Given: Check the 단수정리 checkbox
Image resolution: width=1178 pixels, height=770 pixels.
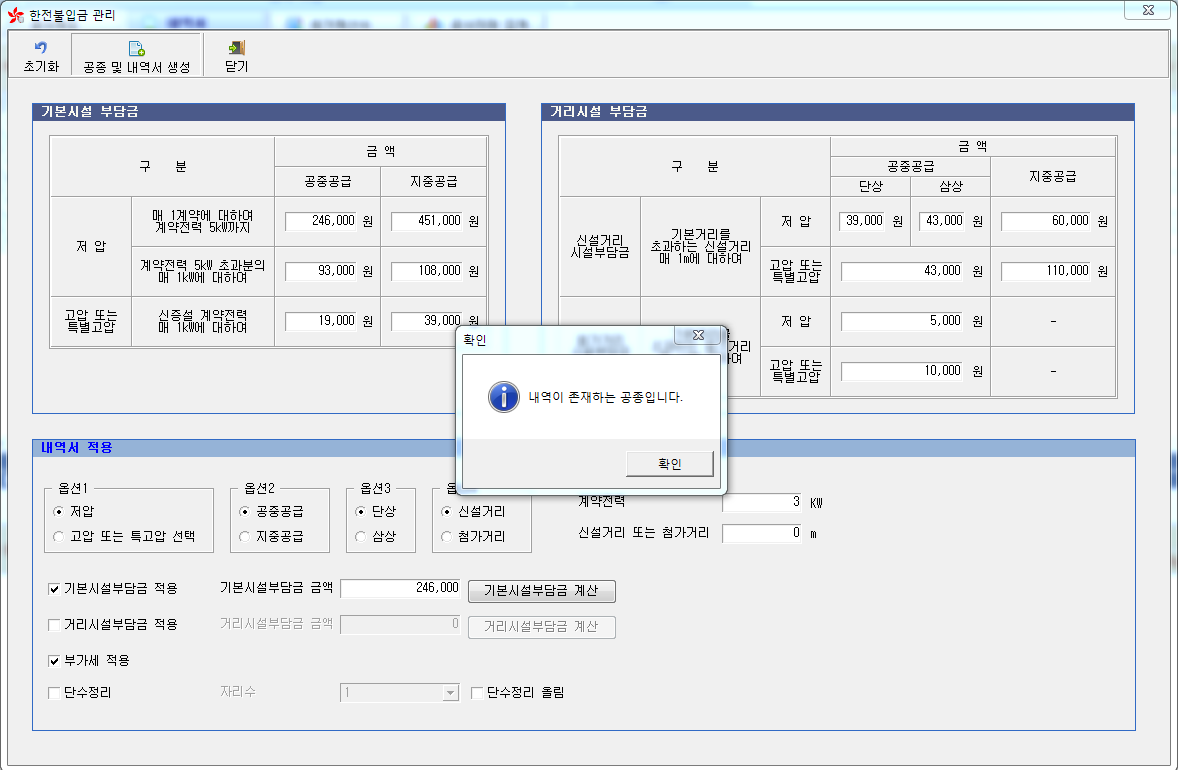Looking at the screenshot, I should coord(55,692).
